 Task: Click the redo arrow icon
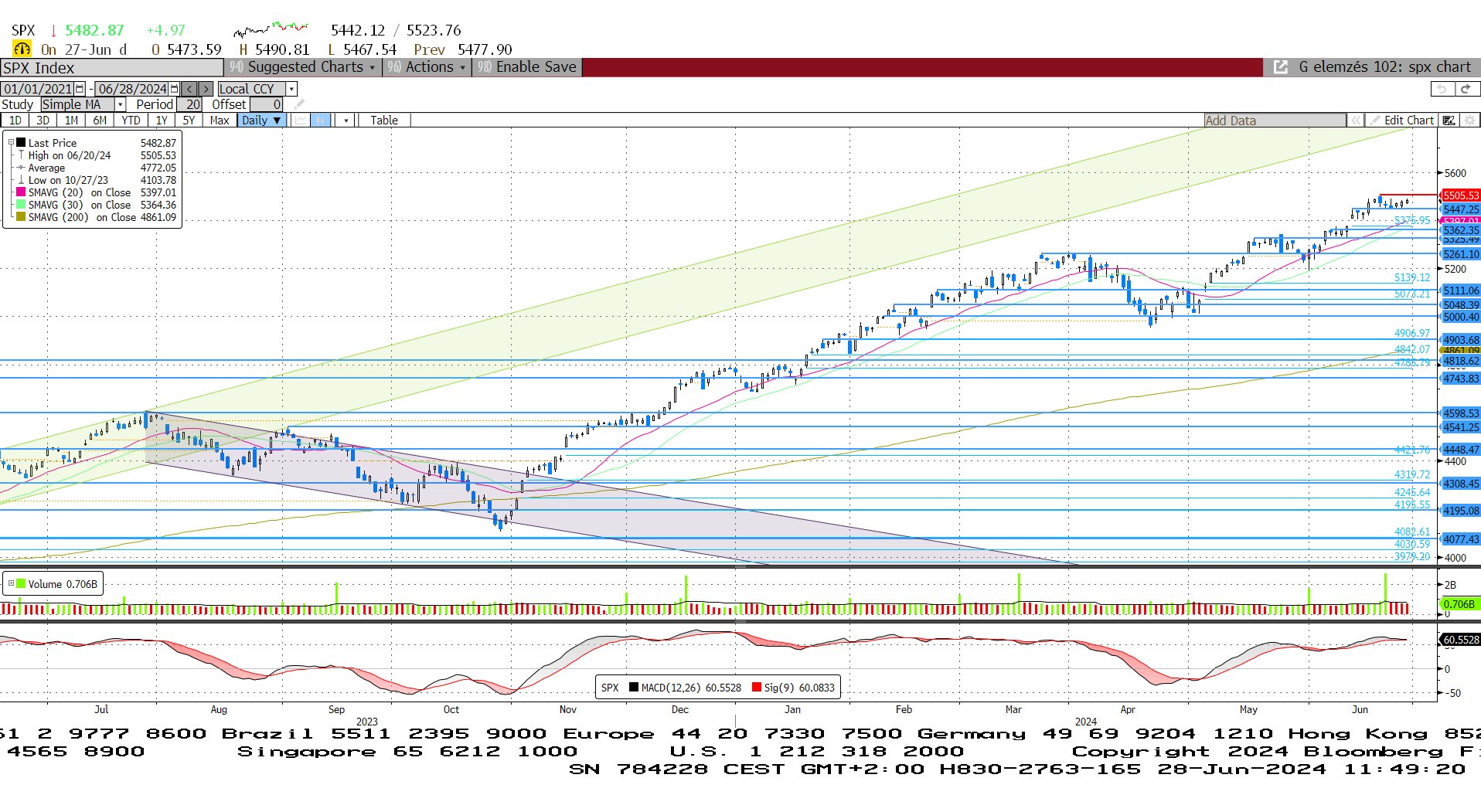[x=1465, y=89]
